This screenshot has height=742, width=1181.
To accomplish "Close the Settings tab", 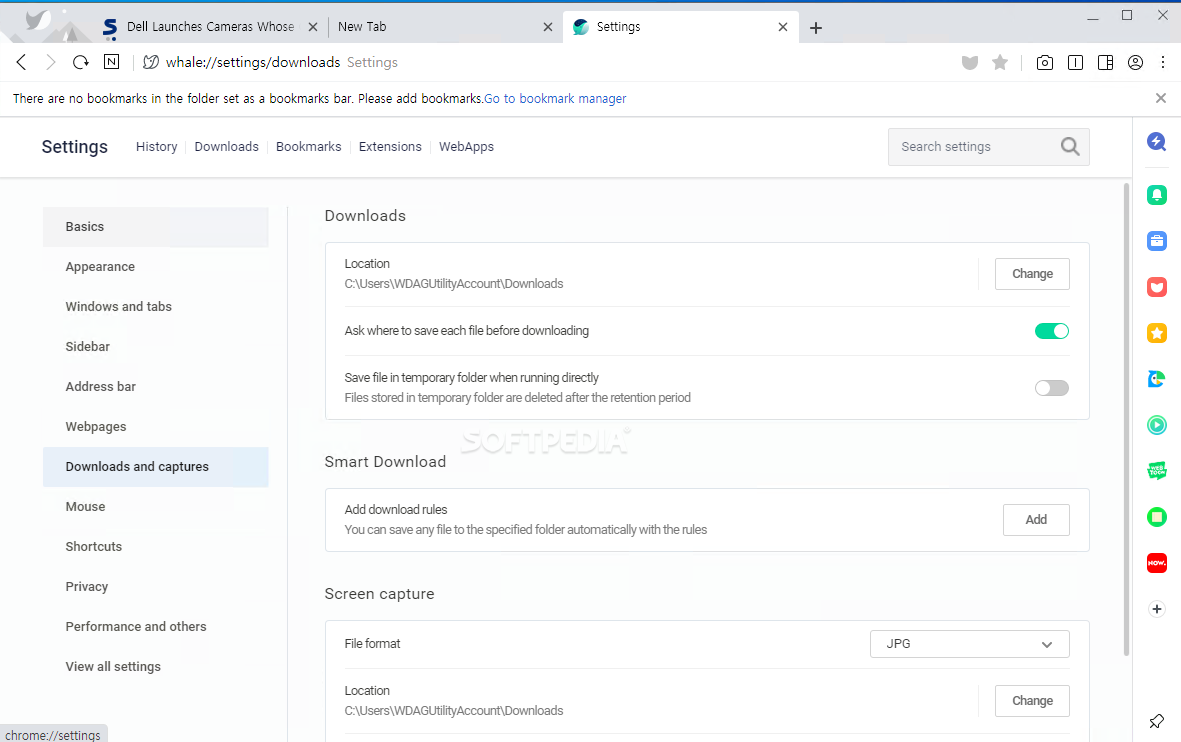I will click(x=783, y=27).
